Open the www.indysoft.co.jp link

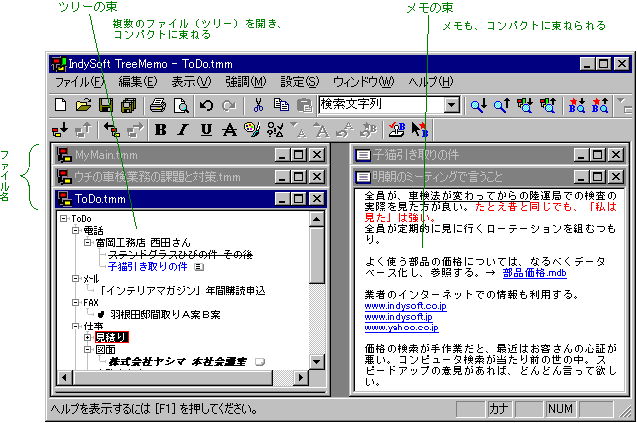[405, 306]
